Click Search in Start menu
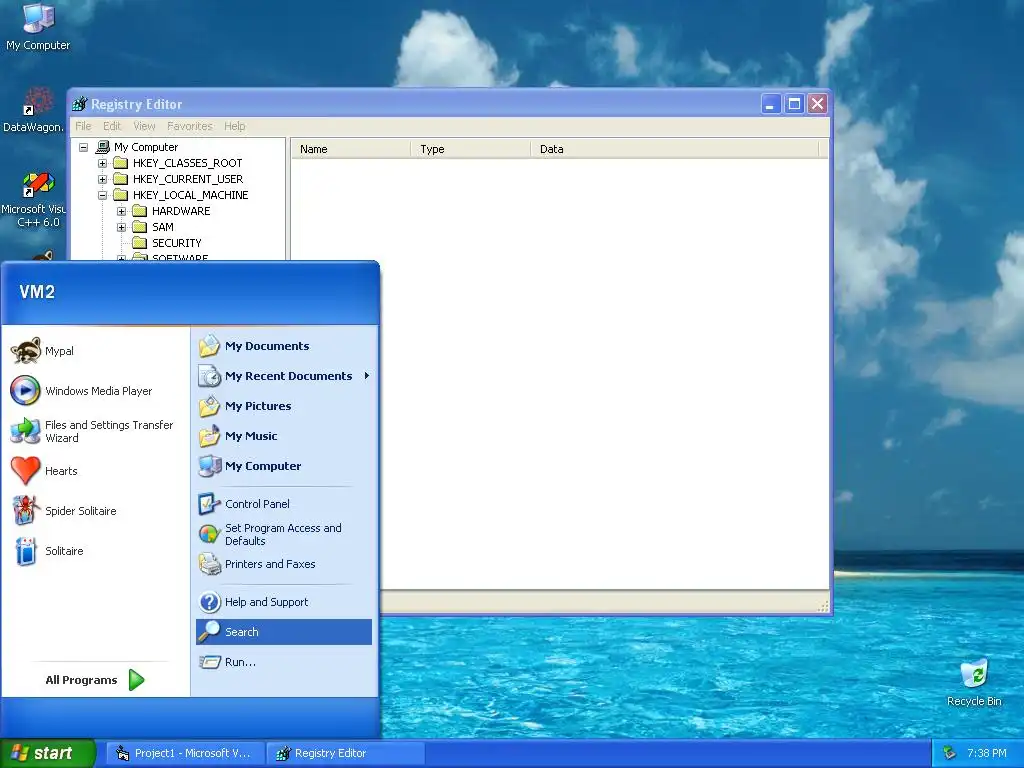Image resolution: width=1024 pixels, height=768 pixels. coord(283,632)
